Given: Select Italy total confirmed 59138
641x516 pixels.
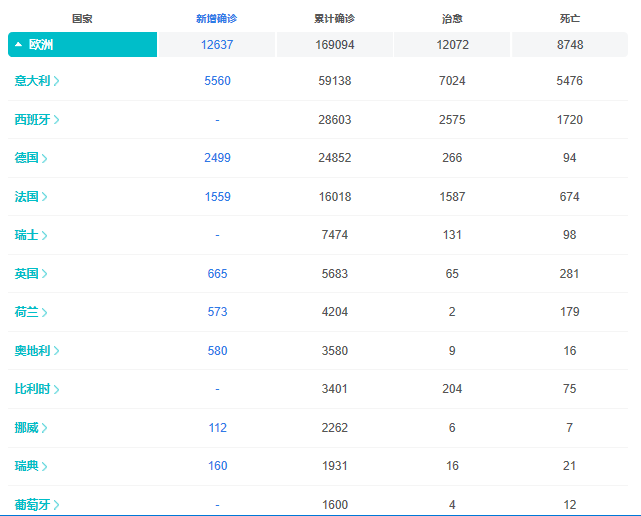Looking at the screenshot, I should click(x=335, y=81).
